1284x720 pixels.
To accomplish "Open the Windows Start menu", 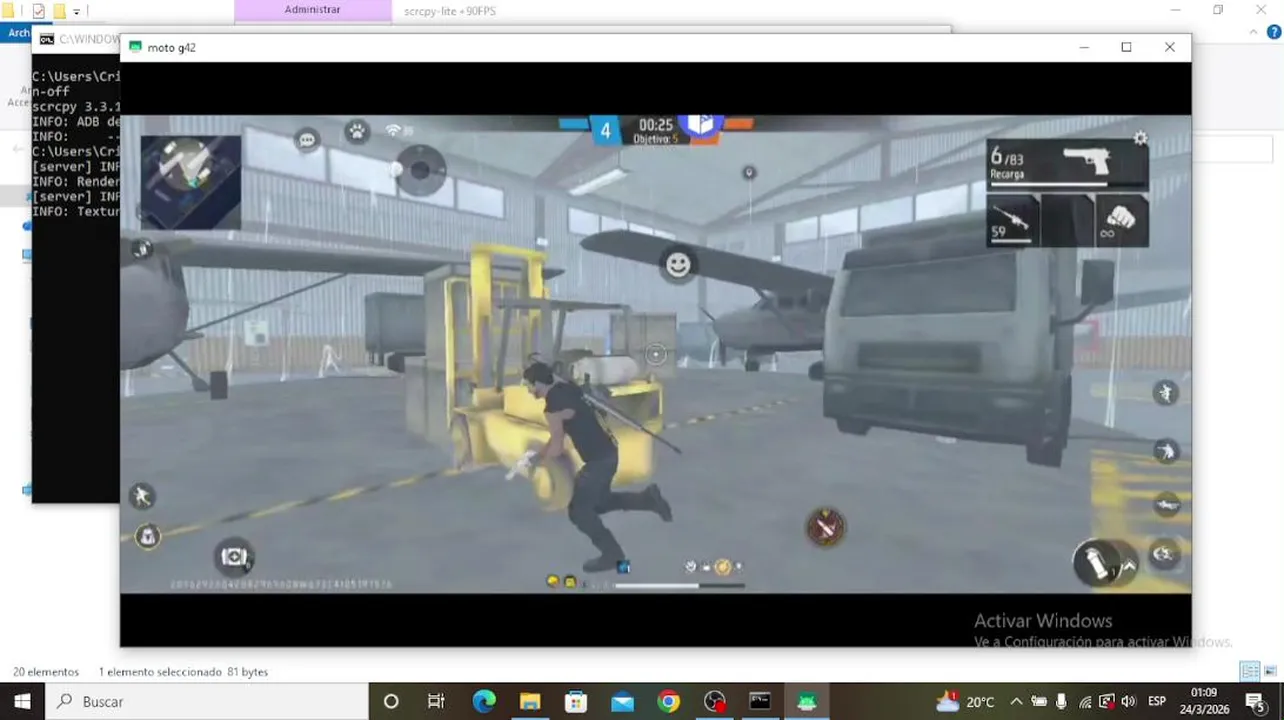I will point(22,702).
